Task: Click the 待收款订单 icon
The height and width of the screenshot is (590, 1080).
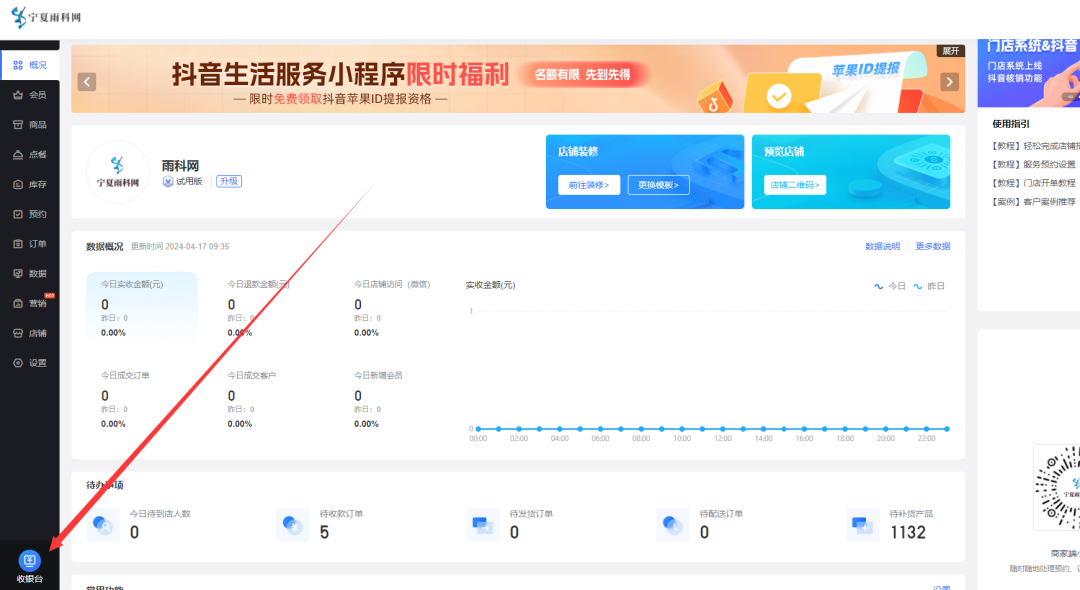Action: pos(292,525)
